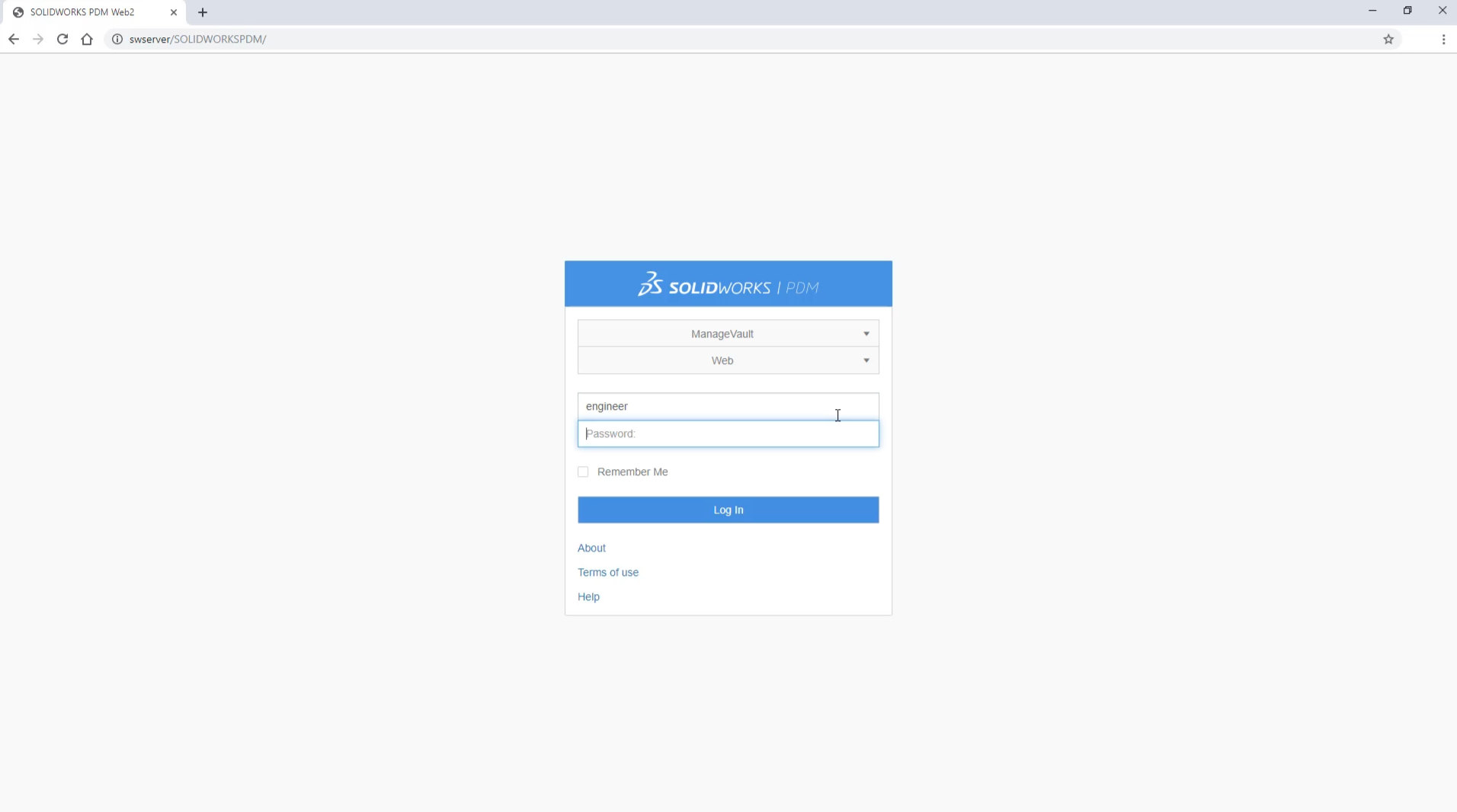
Task: Open a new browser tab
Action: coord(203,12)
